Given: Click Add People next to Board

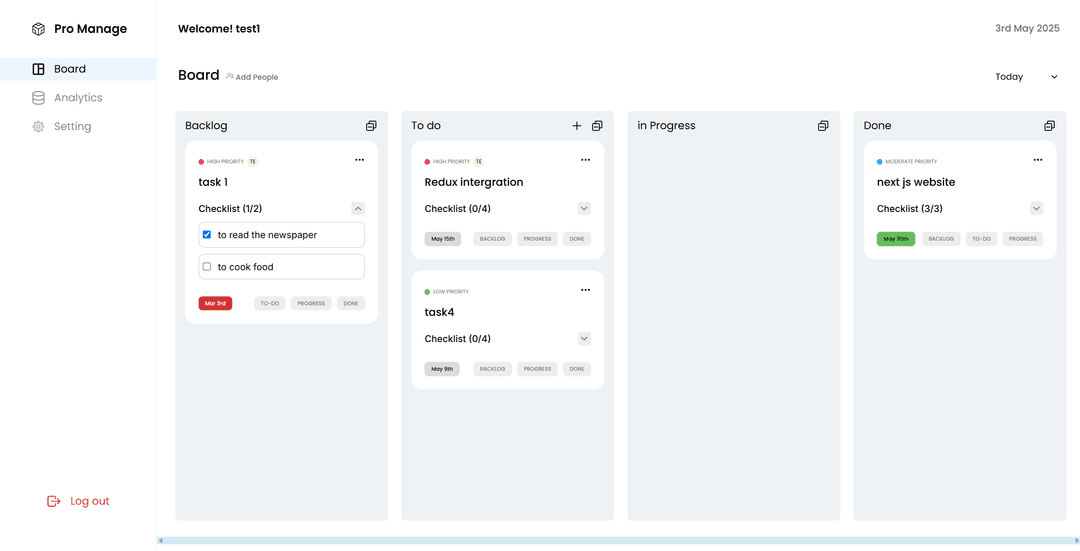Looking at the screenshot, I should (x=252, y=77).
